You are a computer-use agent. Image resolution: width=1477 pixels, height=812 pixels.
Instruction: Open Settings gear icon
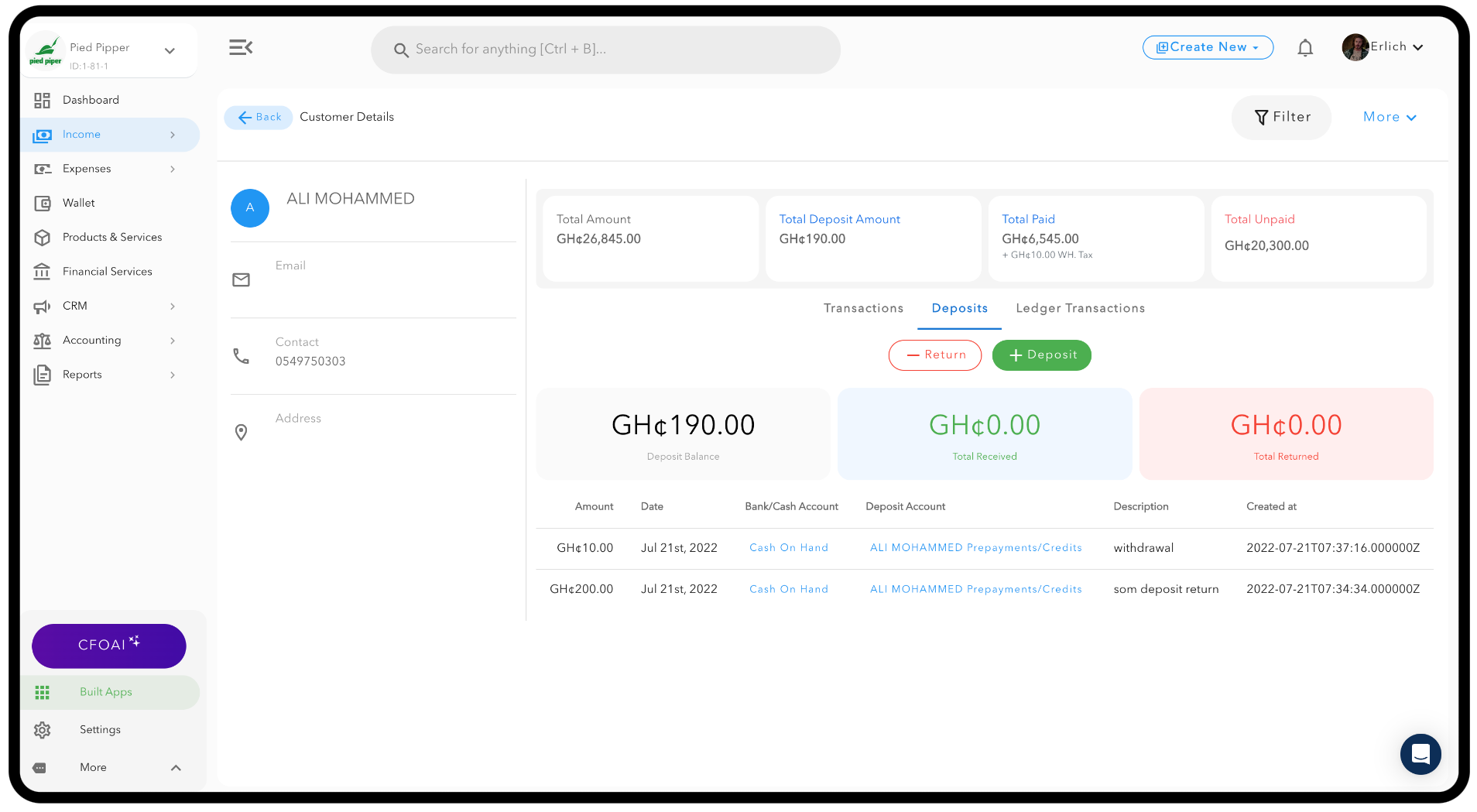coord(43,730)
